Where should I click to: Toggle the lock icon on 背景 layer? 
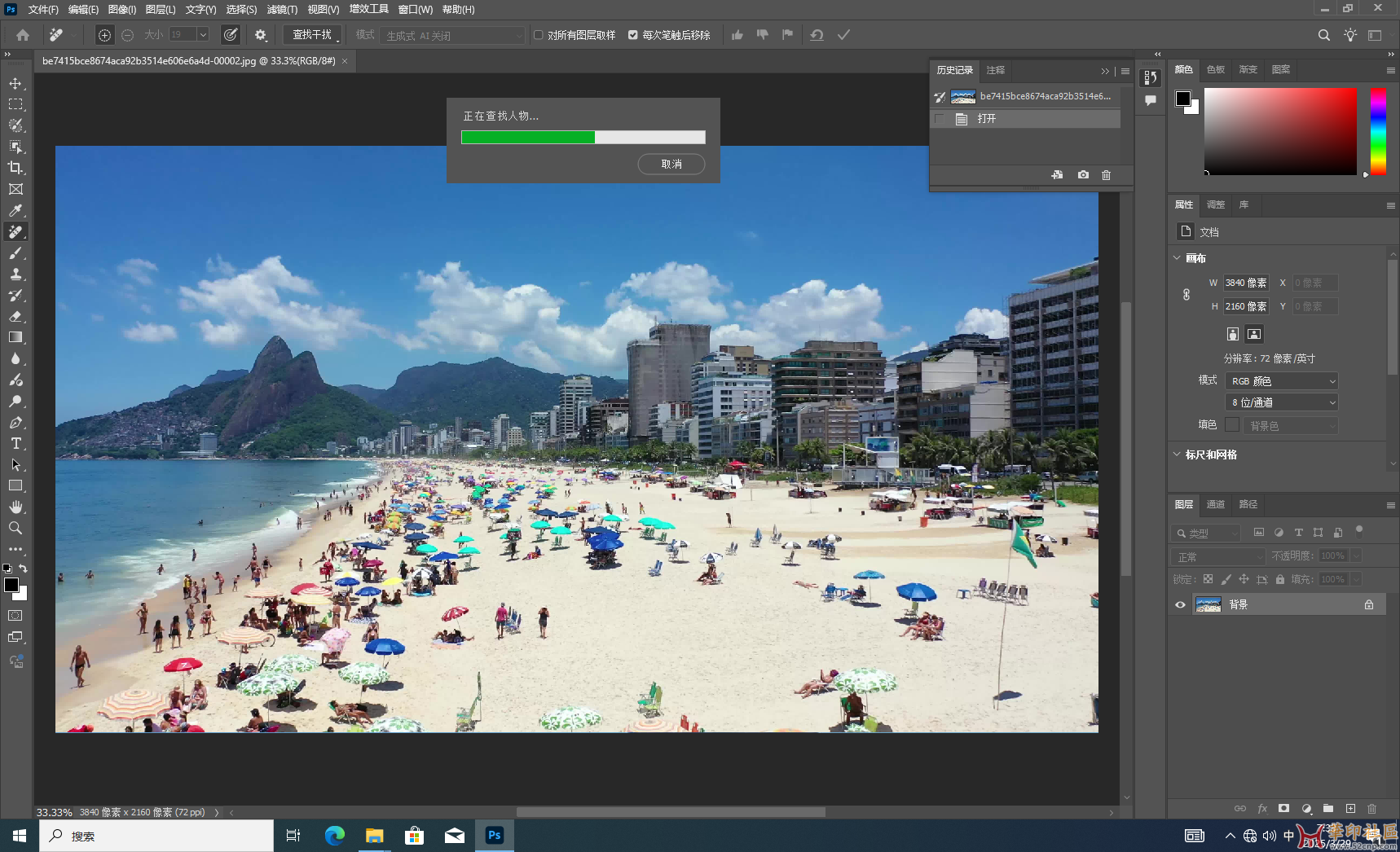(1369, 604)
